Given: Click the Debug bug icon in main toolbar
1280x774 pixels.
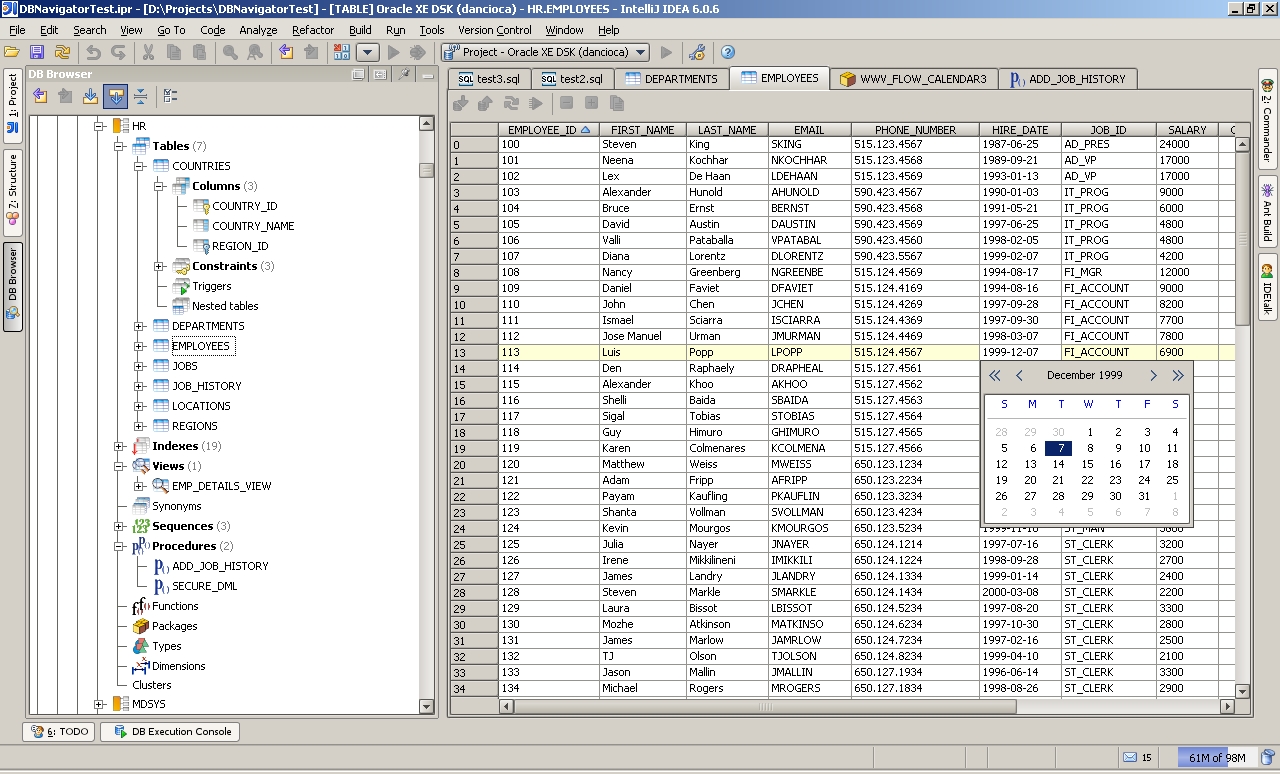Looking at the screenshot, I should pos(418,52).
